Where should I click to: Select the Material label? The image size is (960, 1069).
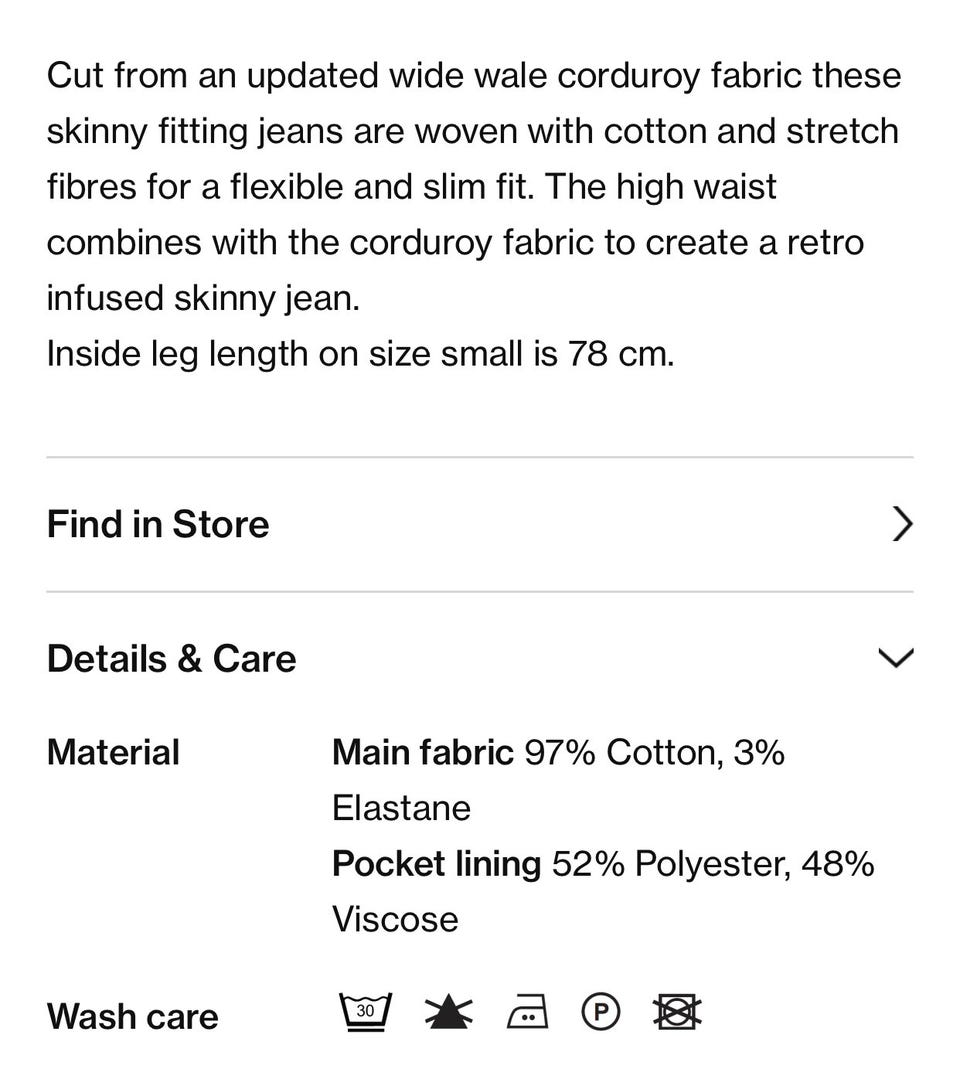(x=113, y=752)
